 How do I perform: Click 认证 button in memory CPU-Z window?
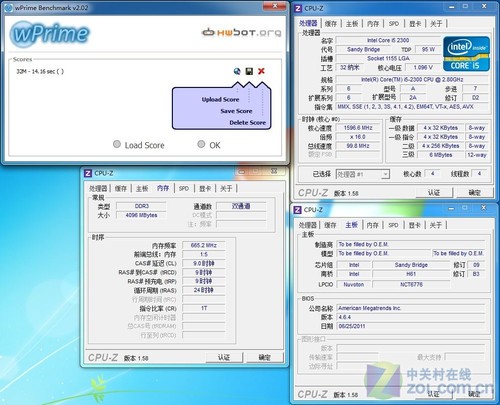(224, 357)
